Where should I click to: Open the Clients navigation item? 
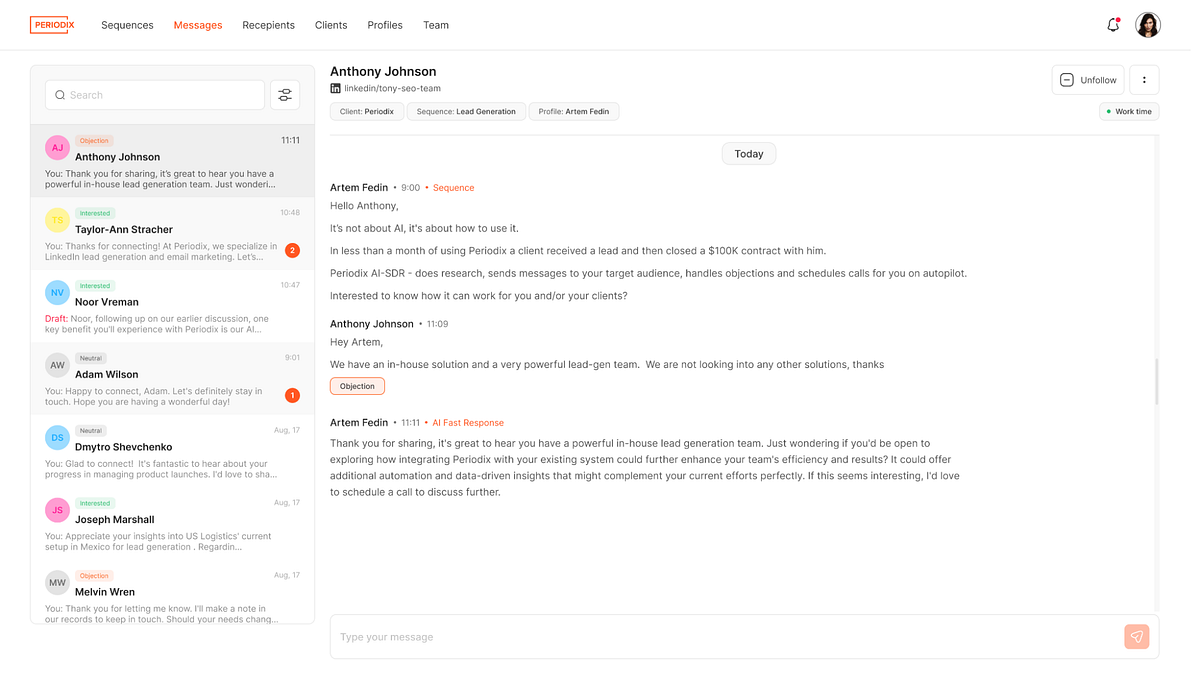tap(330, 24)
